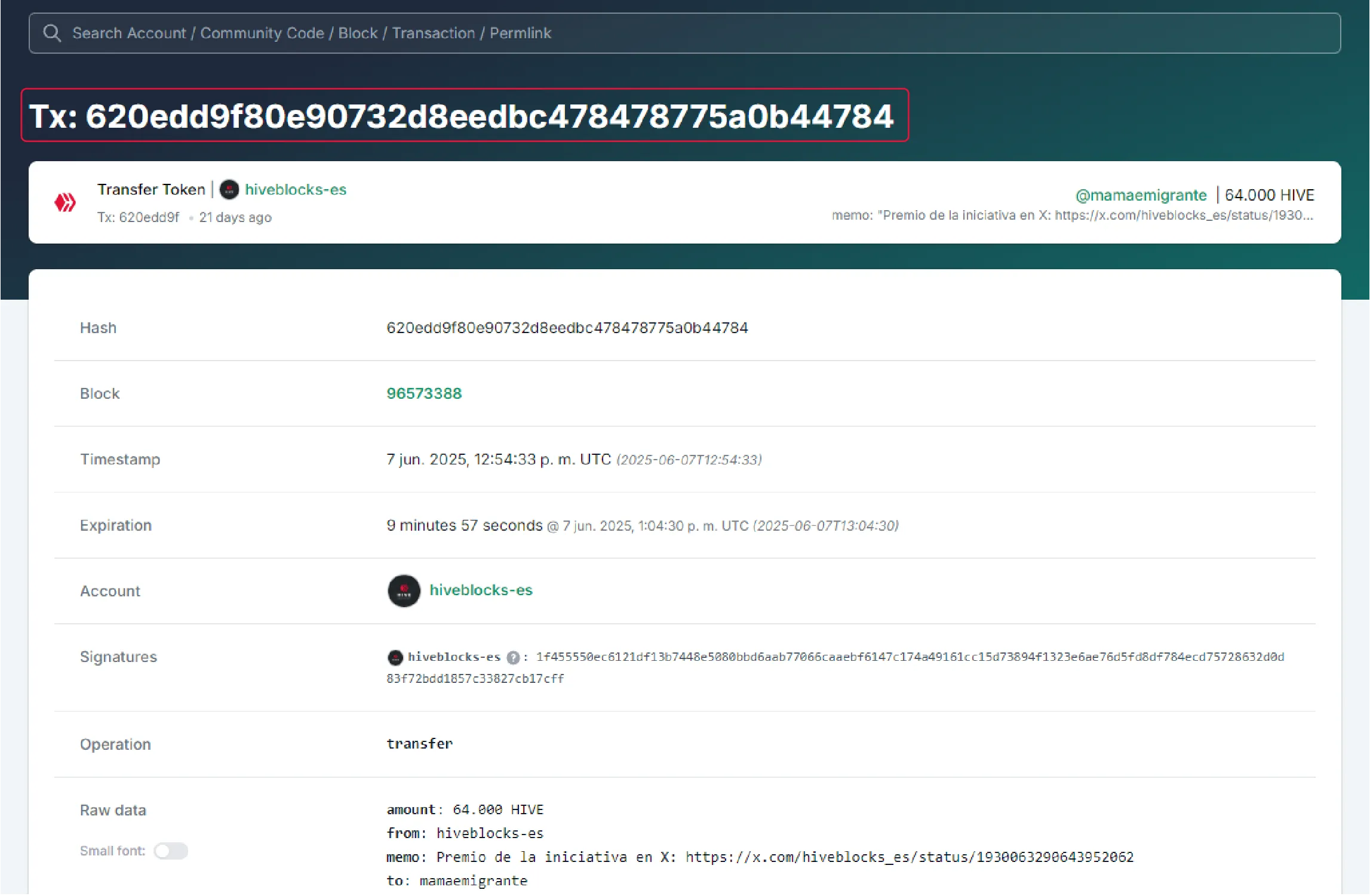Screen dimensions: 1370x896
Task: Click the 21 days ago timestamp
Action: coord(235,217)
